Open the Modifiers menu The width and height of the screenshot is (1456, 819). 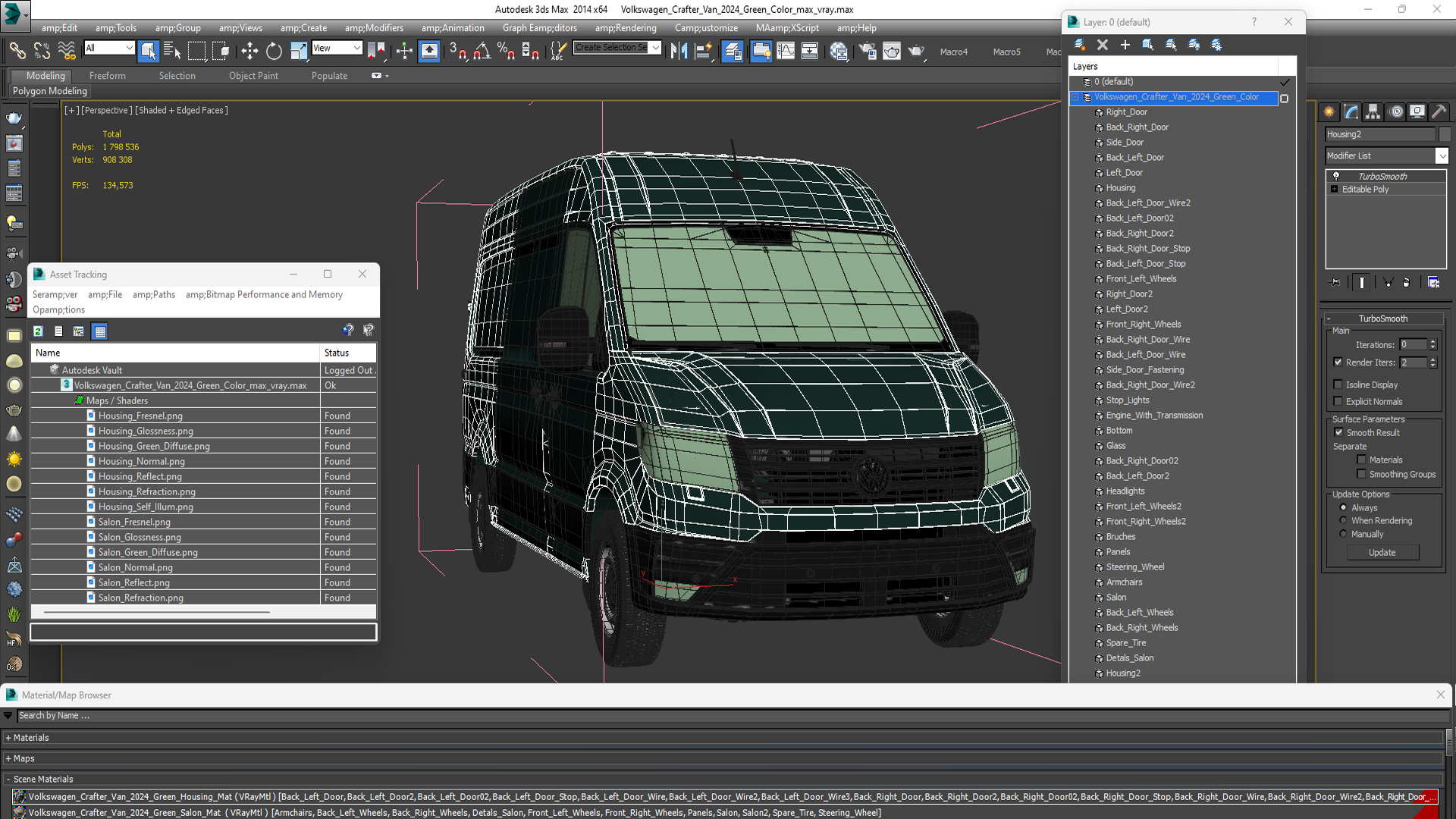click(x=374, y=28)
